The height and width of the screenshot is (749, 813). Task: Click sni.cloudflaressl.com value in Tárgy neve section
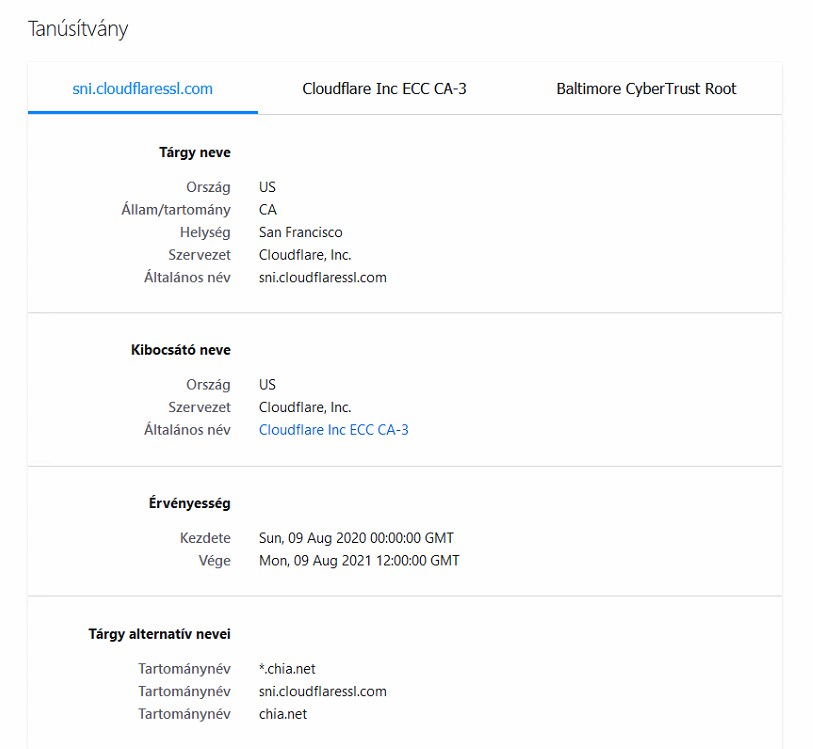click(x=323, y=277)
